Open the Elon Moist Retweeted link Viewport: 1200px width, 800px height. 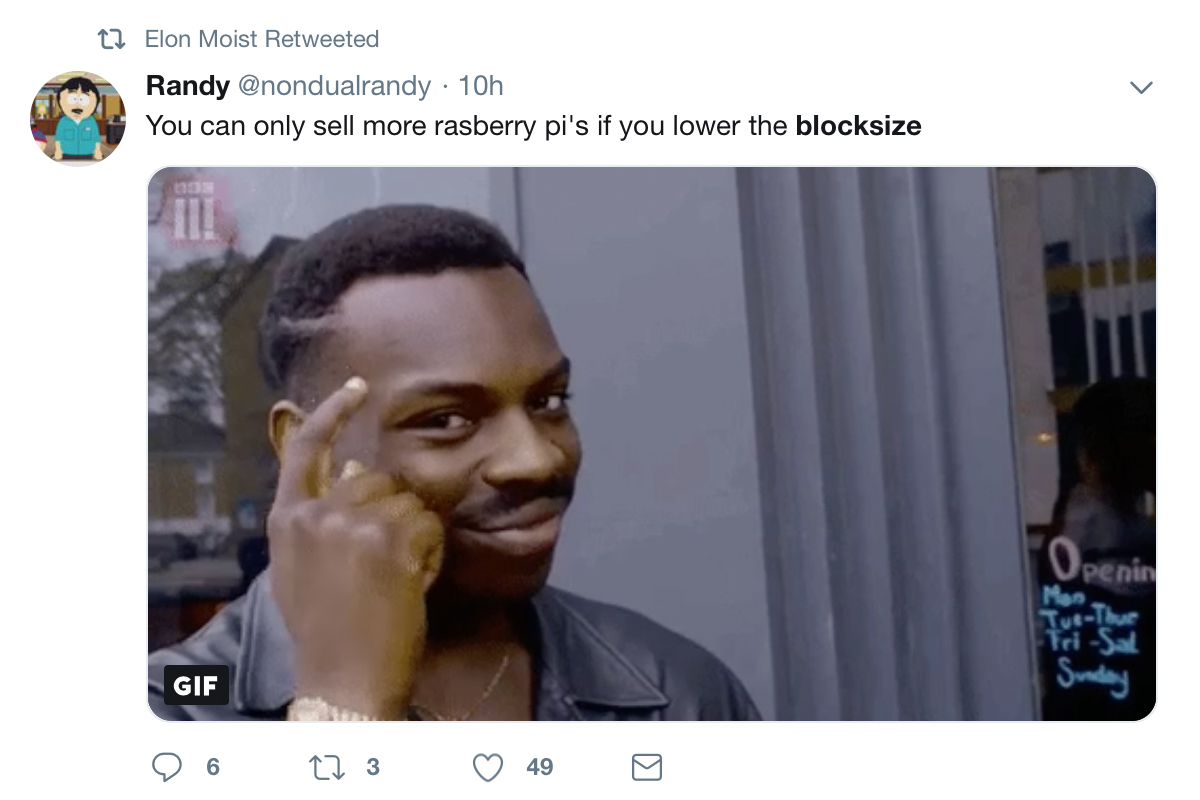click(262, 40)
